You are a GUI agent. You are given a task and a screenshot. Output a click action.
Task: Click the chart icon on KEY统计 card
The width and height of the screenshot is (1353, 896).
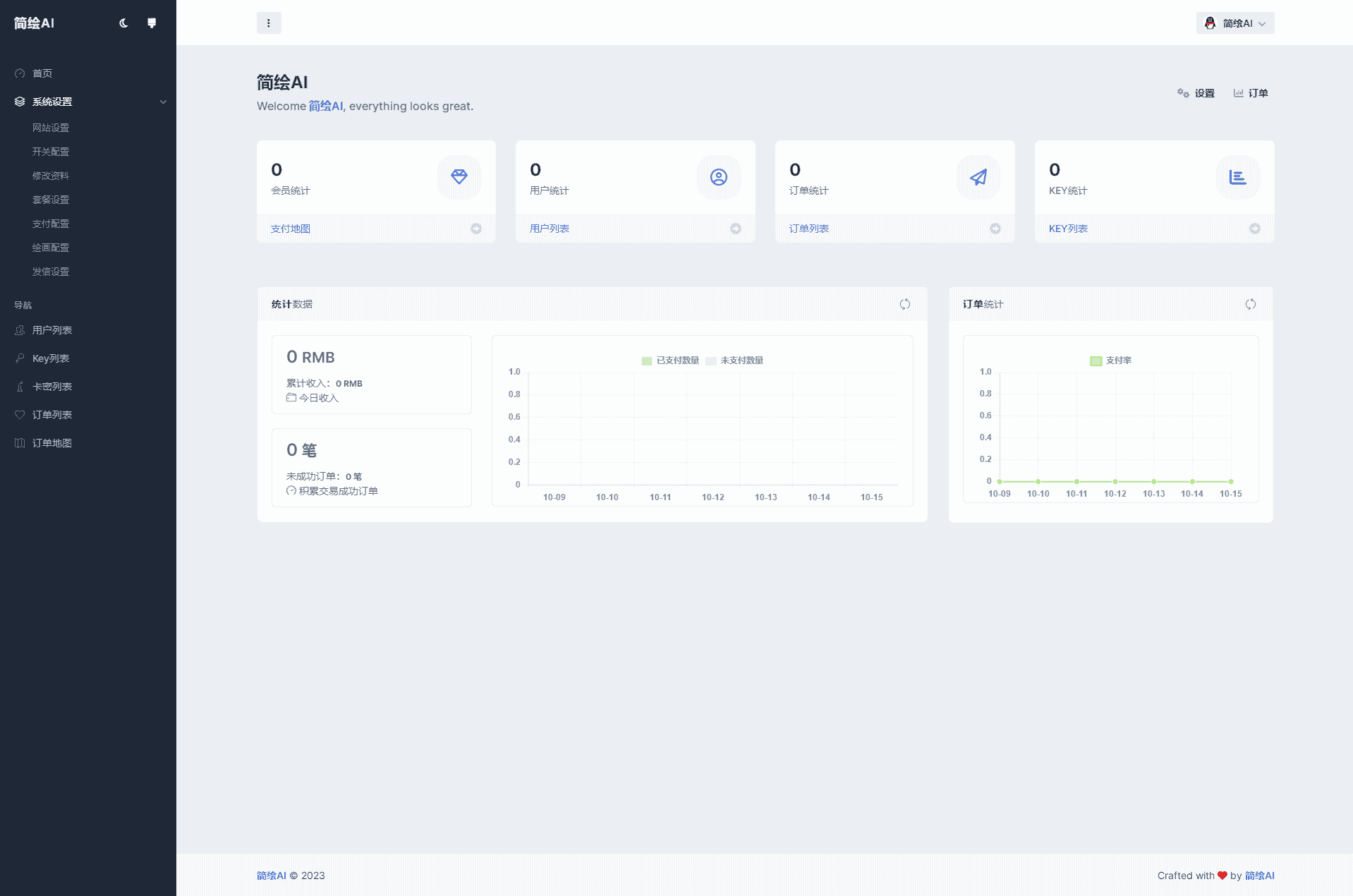[1237, 177]
